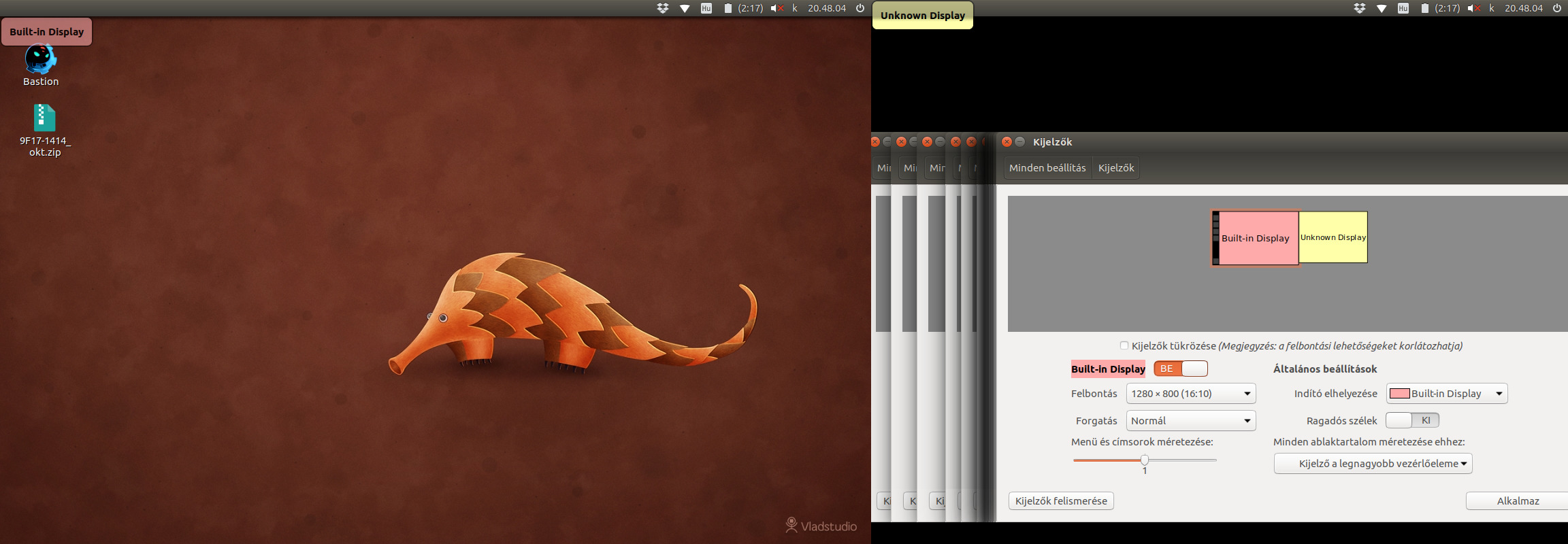Screen dimensions: 1568x544
Task: Click the yellow Unknown Display overlay label
Action: click(x=923, y=15)
